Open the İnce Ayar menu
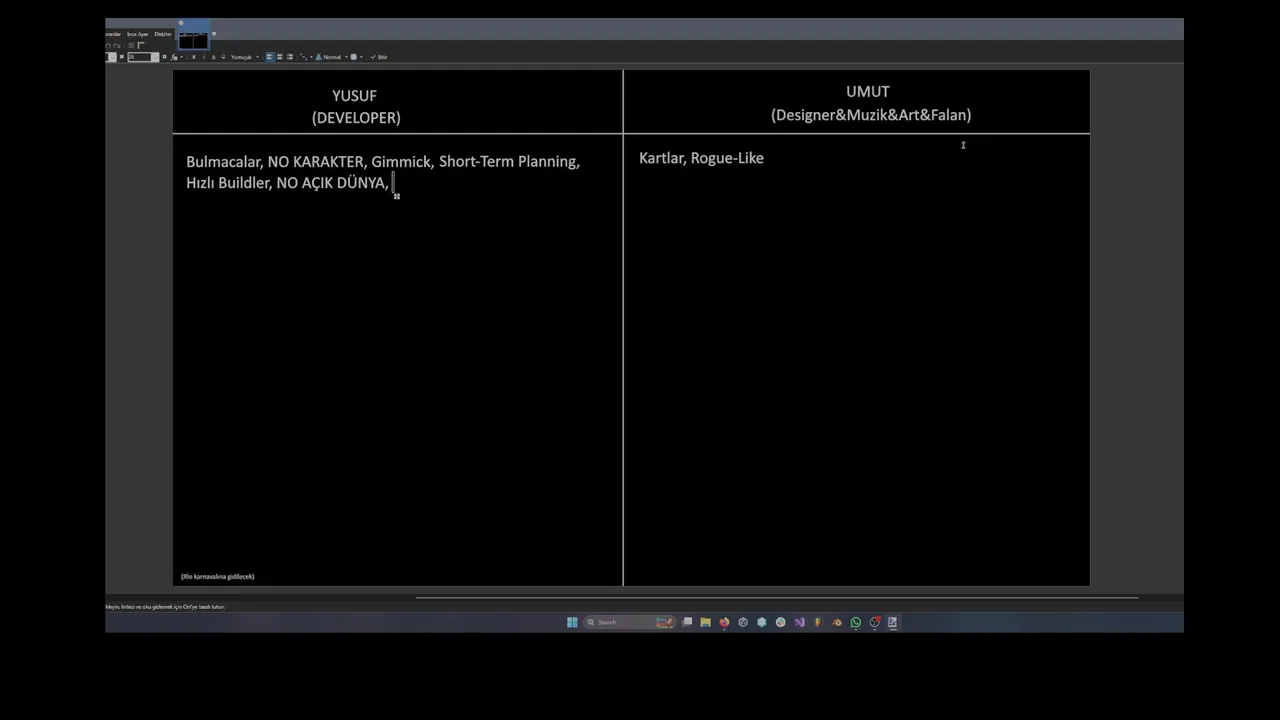Screen dimensions: 1280x720 [x=138, y=34]
